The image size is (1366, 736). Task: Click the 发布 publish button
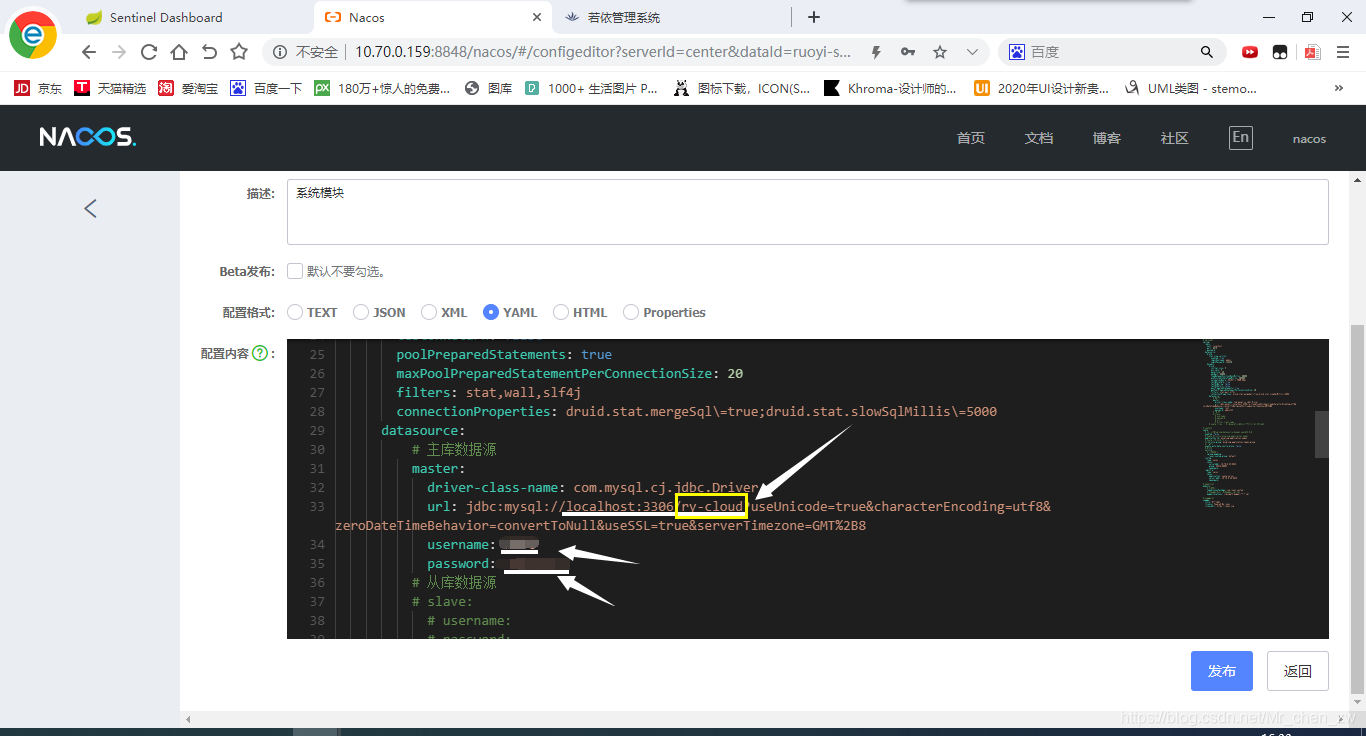point(1222,671)
